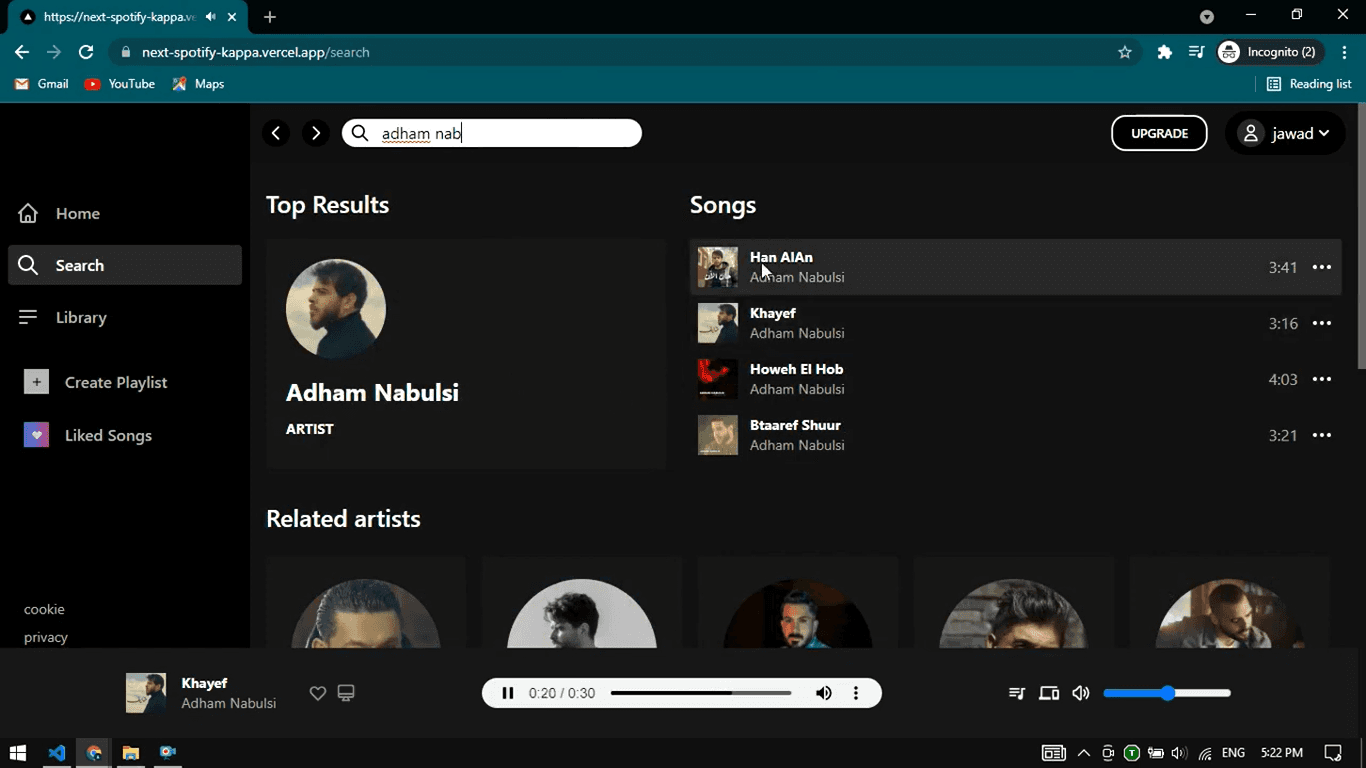
Task: Open a new browser tab with plus
Action: (x=270, y=17)
